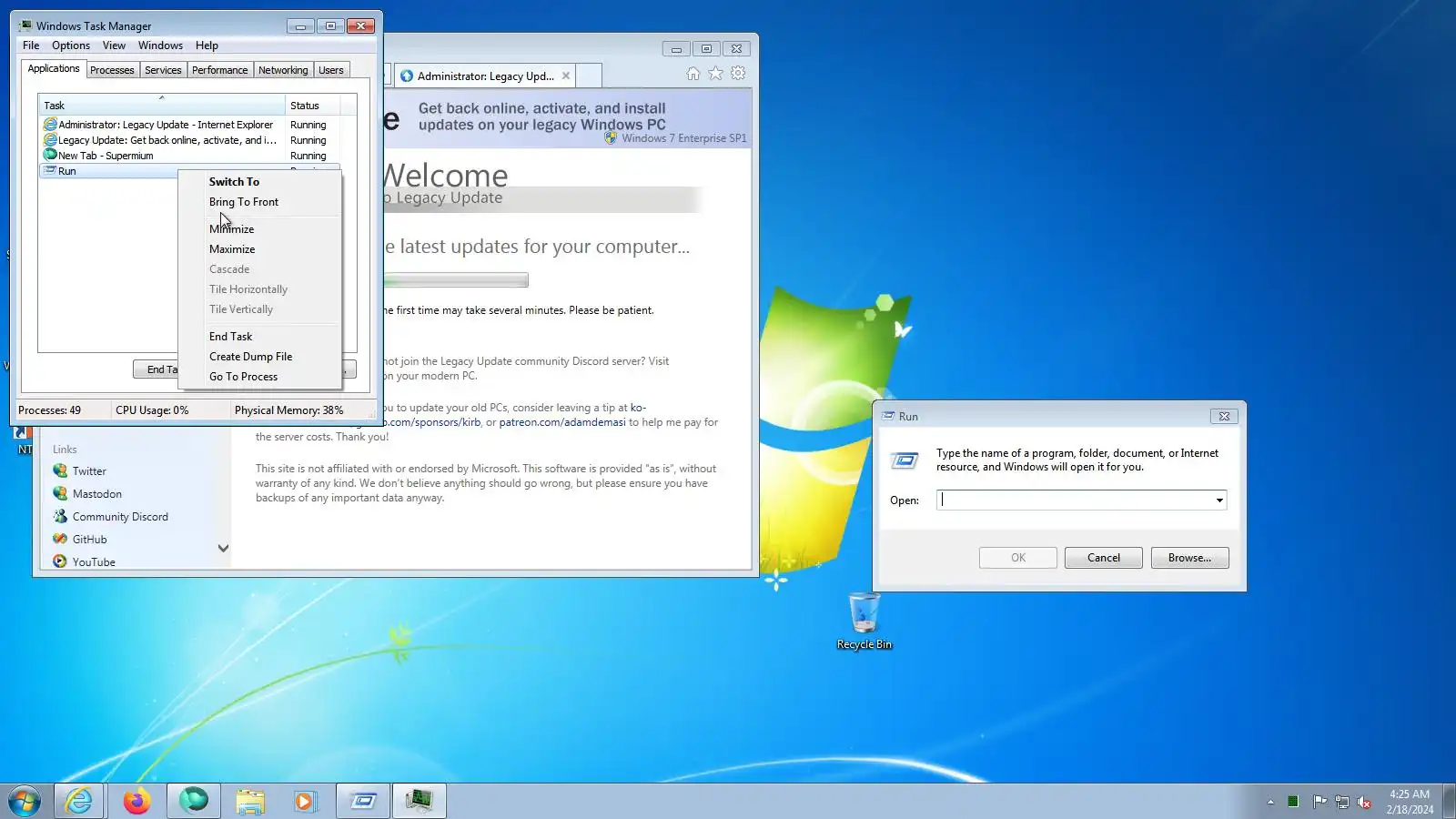The height and width of the screenshot is (819, 1456).
Task: Open Task Manager Help menu
Action: (x=207, y=45)
